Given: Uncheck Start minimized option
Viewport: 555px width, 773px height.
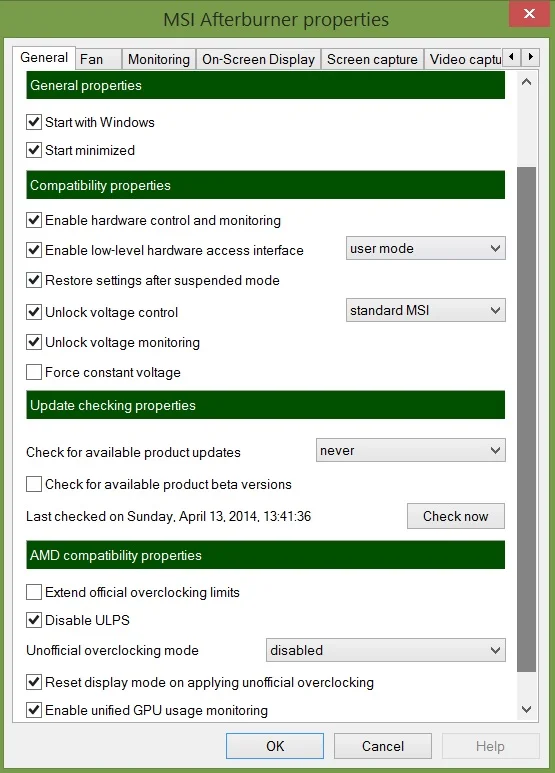Looking at the screenshot, I should 34,150.
